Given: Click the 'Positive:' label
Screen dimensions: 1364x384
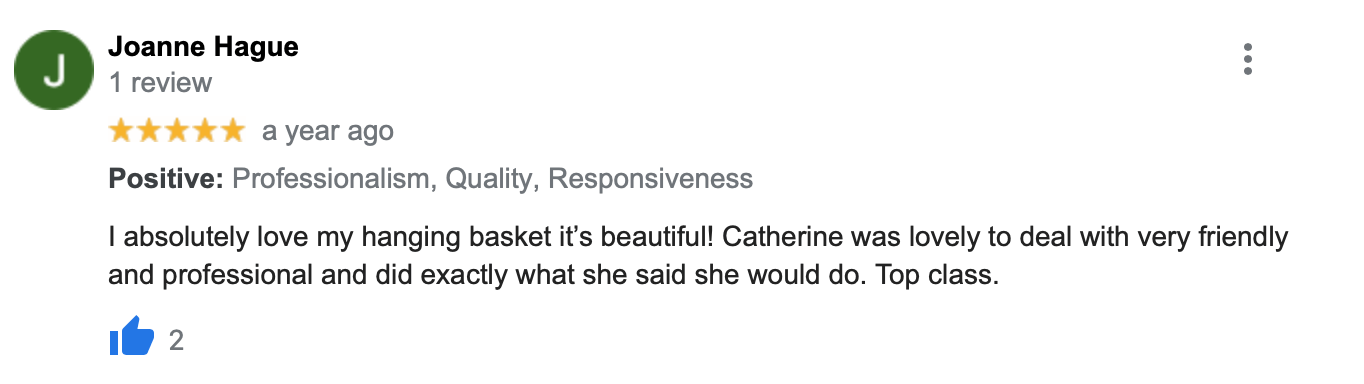Looking at the screenshot, I should 166,179.
